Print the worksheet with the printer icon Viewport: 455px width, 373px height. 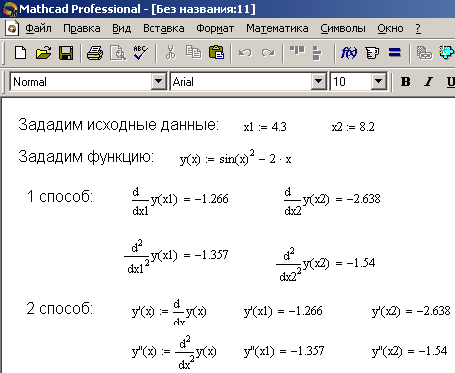[x=95, y=53]
